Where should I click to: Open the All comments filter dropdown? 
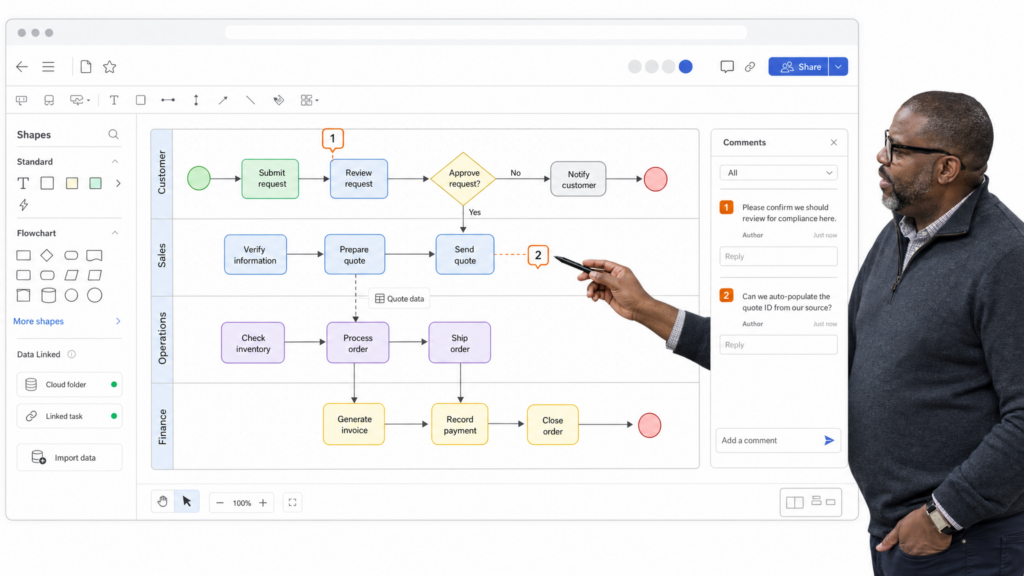click(x=778, y=173)
